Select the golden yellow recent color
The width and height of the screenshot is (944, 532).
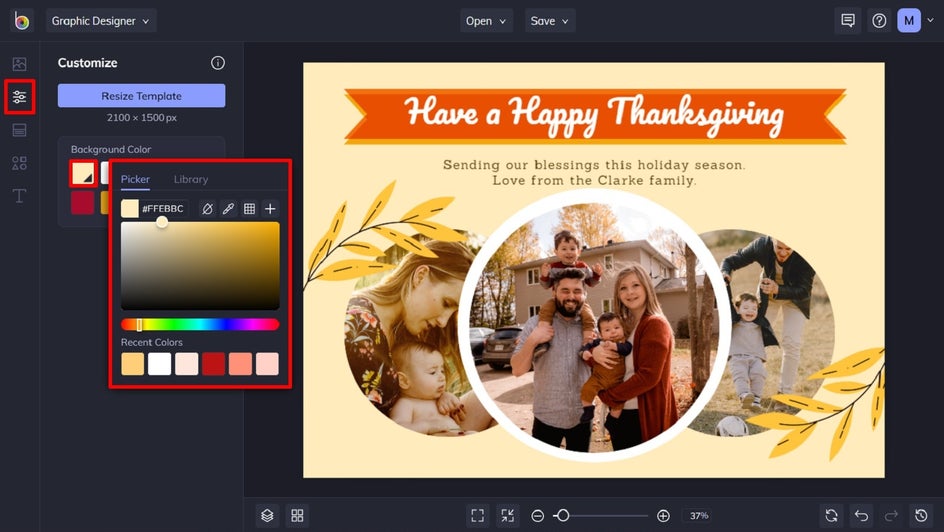132,364
